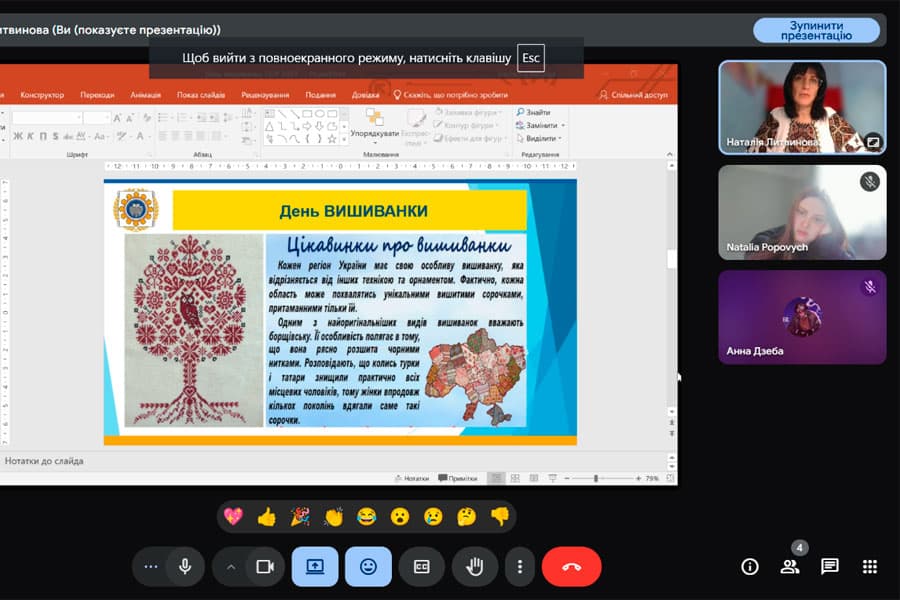Open meeting details info icon

point(750,567)
